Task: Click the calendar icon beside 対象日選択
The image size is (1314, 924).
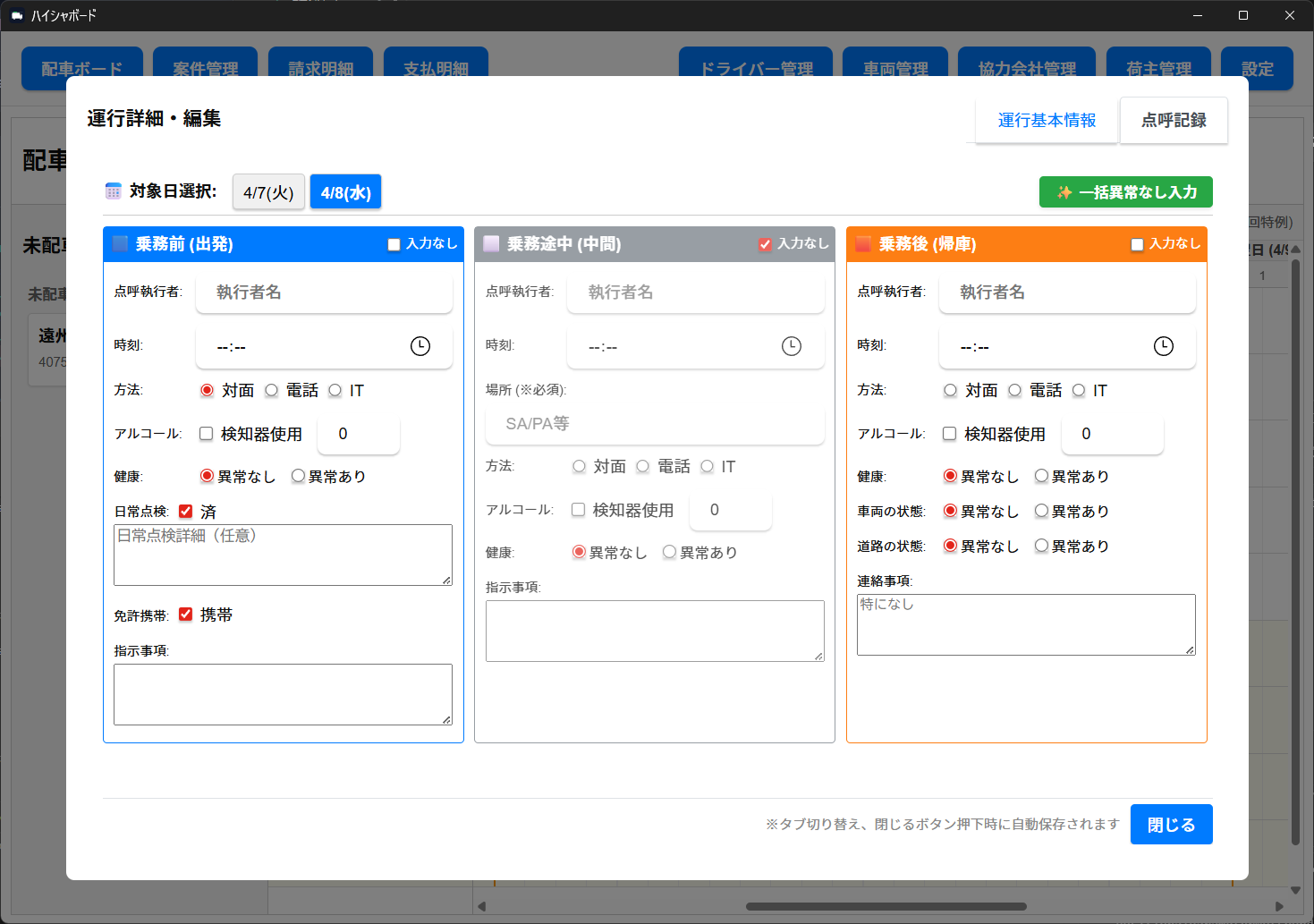Action: click(x=113, y=191)
